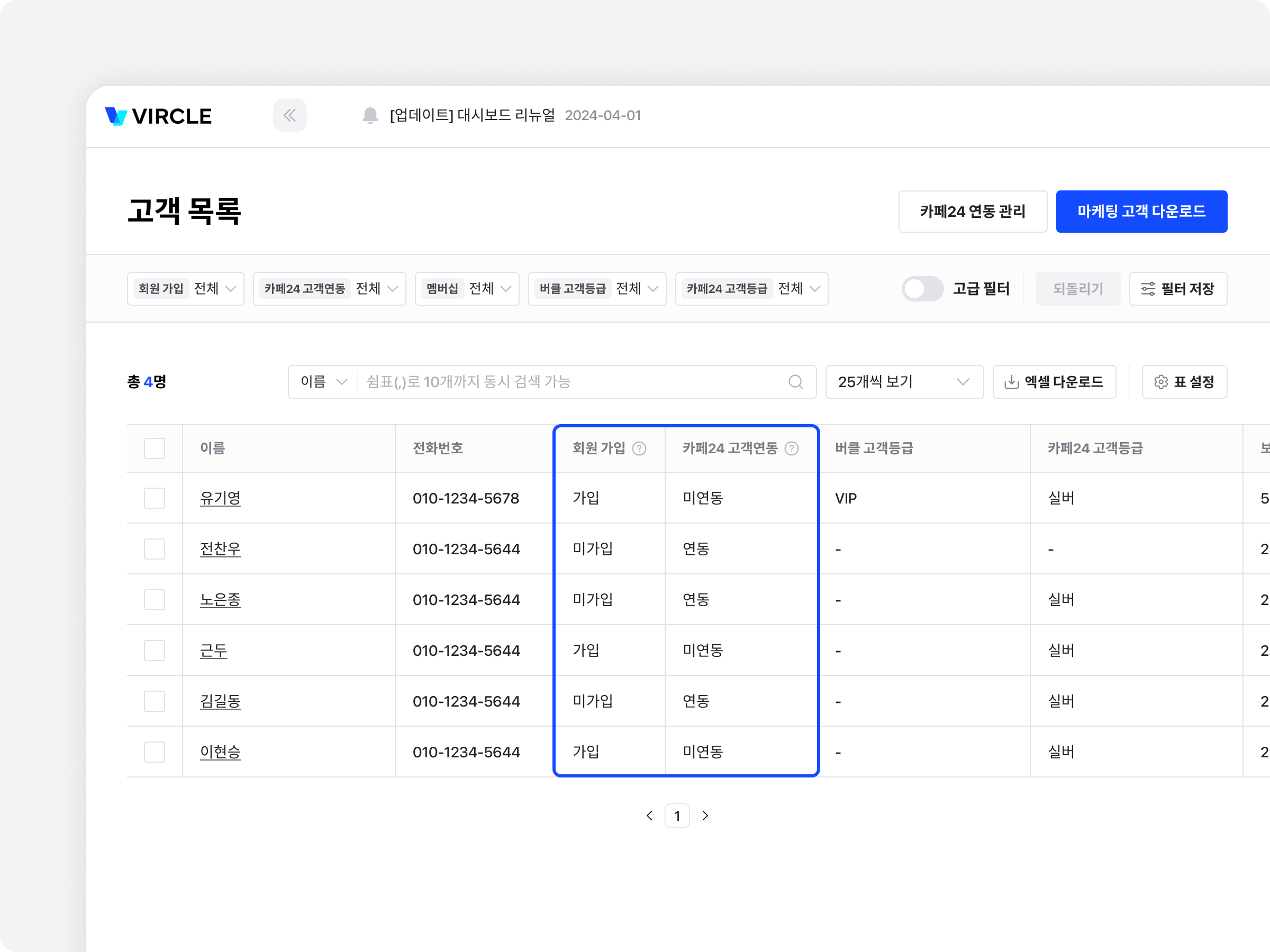Click 카페24 고객연동 column help icon
This screenshot has width=1270, height=952.
pyautogui.click(x=791, y=448)
